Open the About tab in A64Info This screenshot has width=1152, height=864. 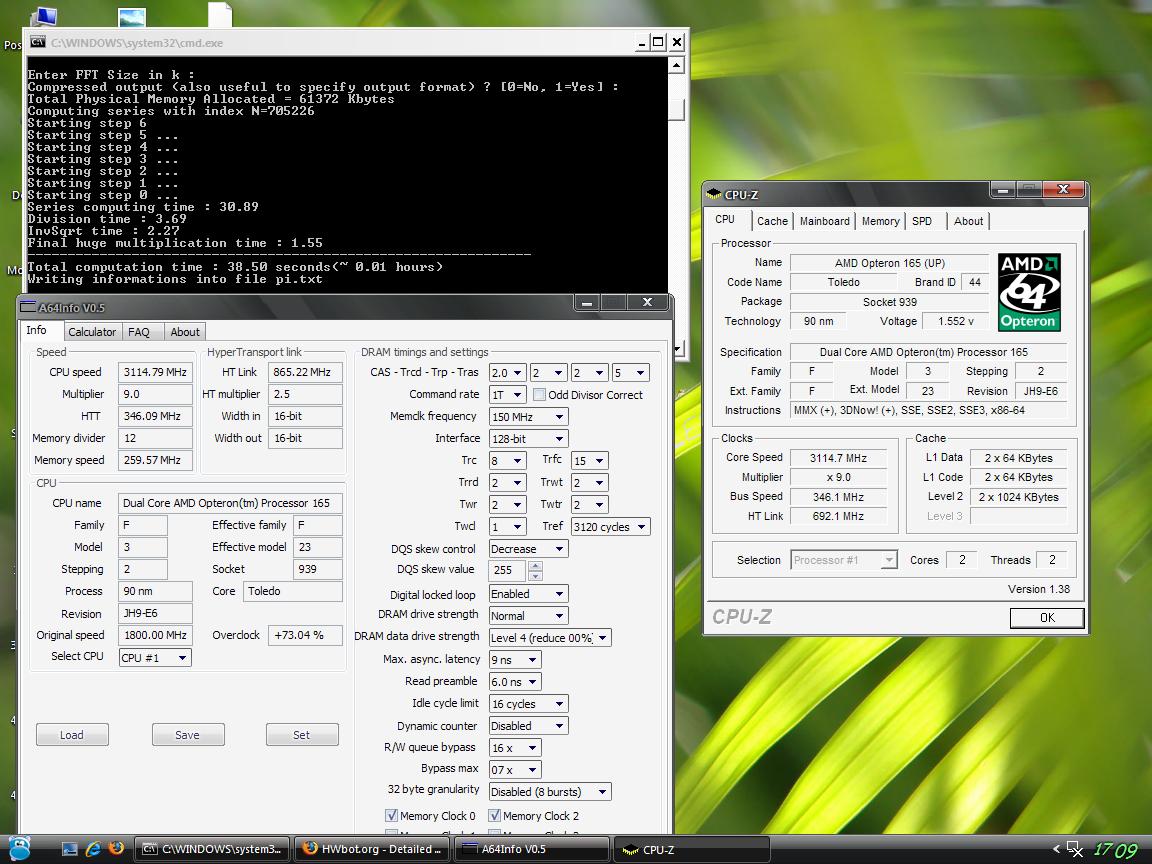184,331
